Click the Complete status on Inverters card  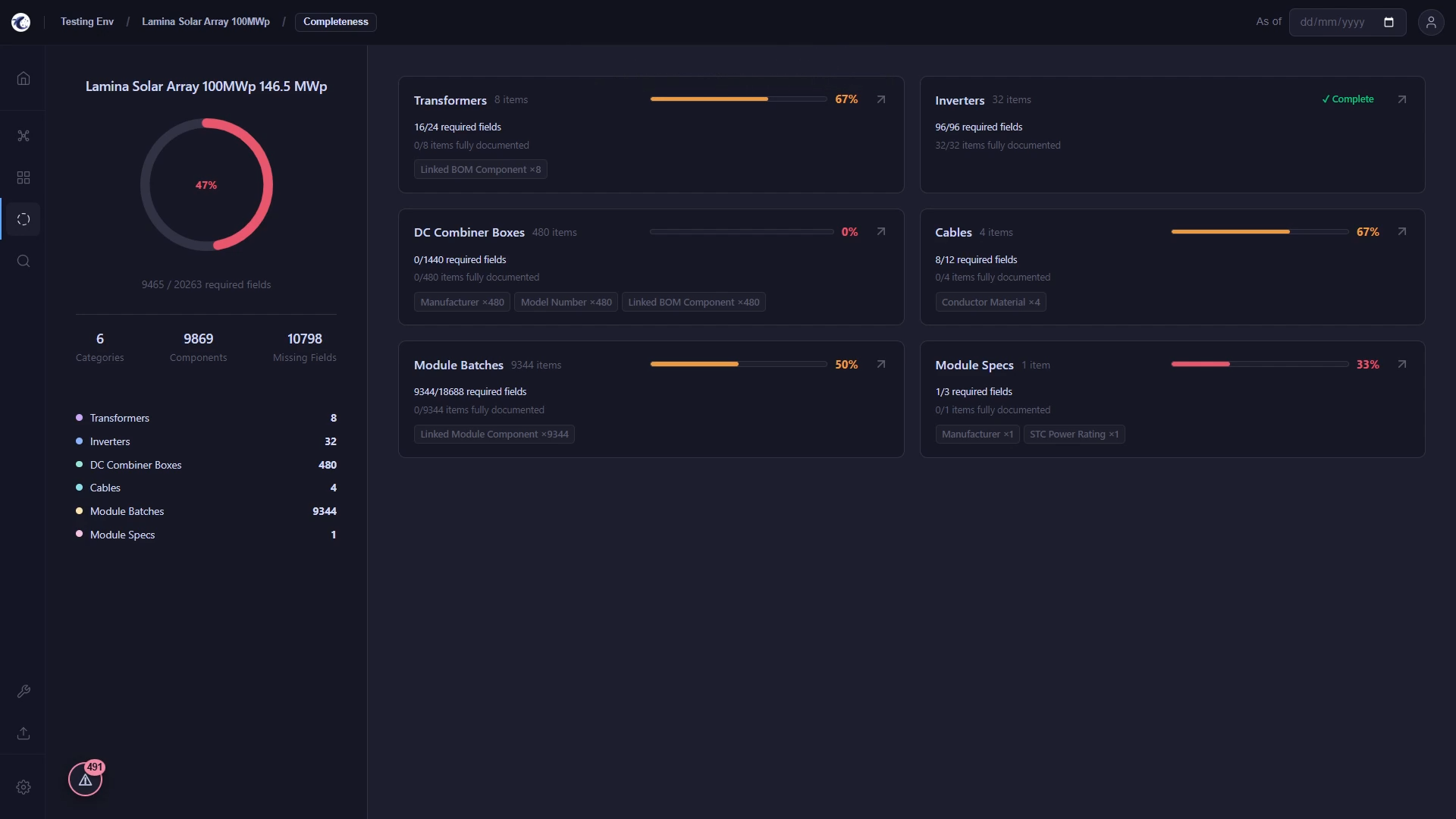[1348, 99]
